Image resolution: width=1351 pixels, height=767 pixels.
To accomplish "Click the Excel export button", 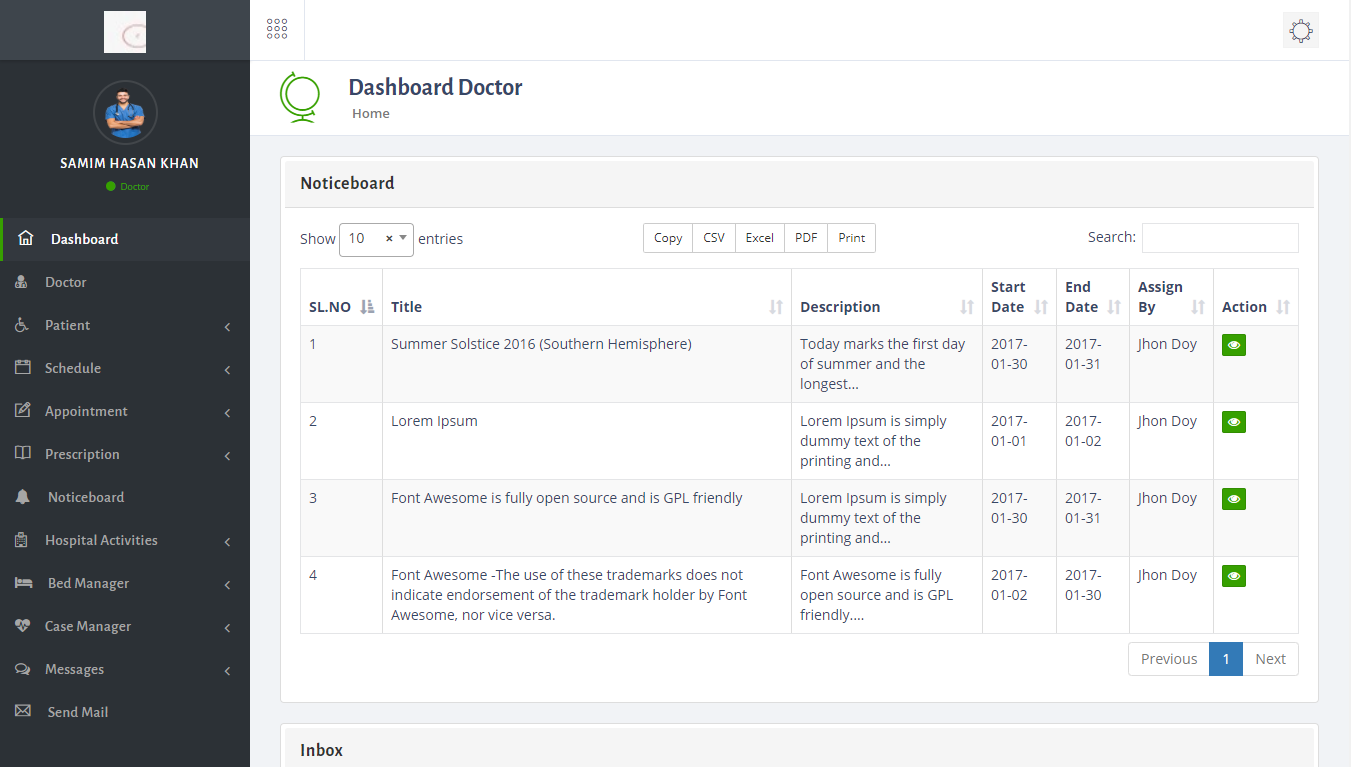I will [x=759, y=238].
